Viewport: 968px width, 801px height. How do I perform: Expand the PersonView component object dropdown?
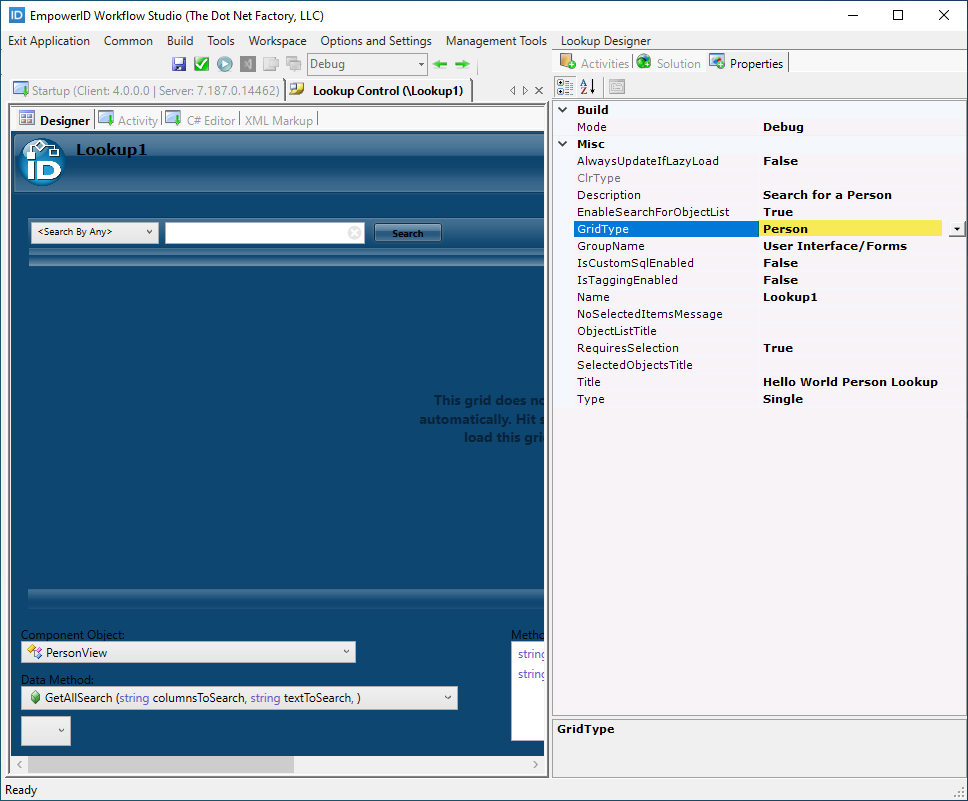coord(346,652)
